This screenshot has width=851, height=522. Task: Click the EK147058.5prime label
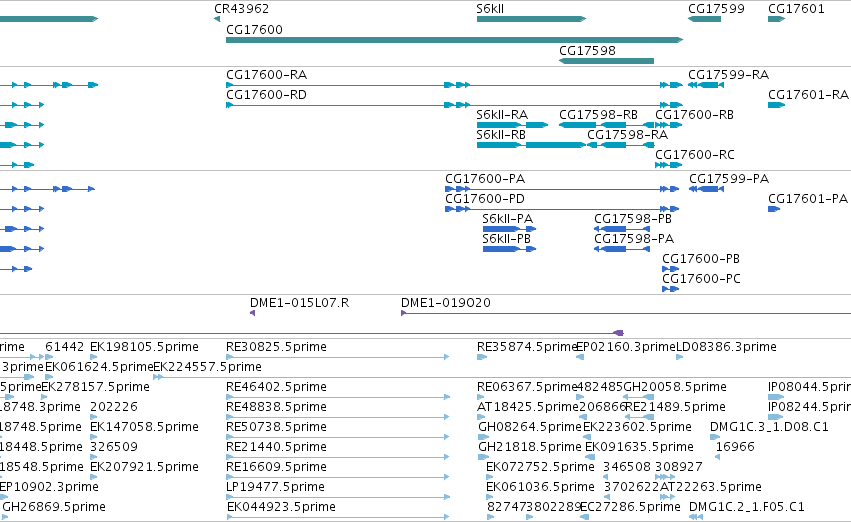coord(144,427)
